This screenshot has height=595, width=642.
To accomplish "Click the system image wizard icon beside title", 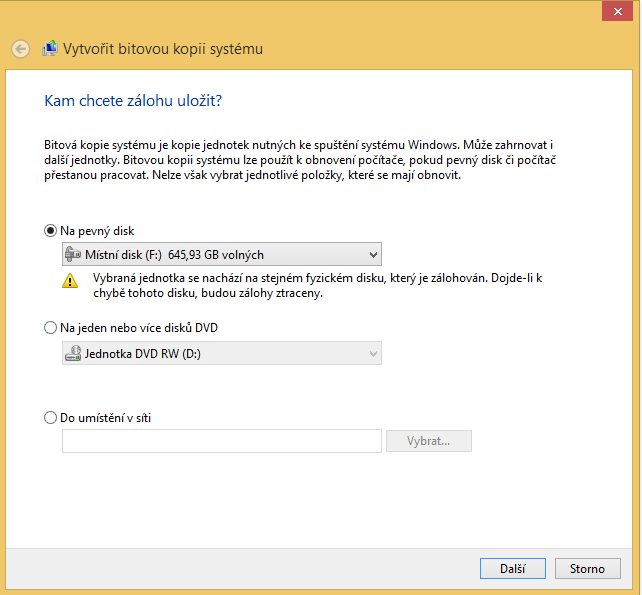I will (50, 49).
